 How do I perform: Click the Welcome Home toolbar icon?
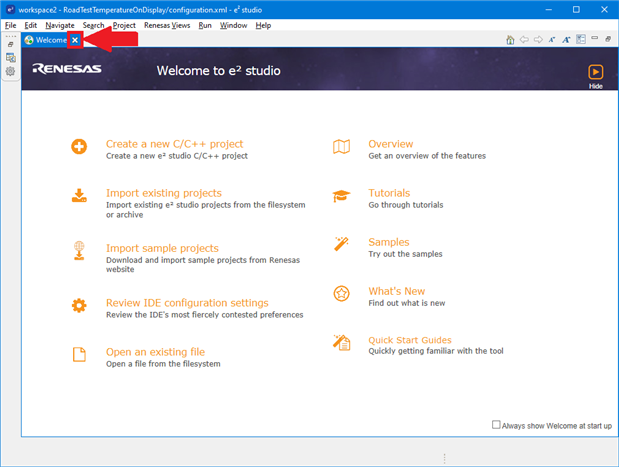510,39
